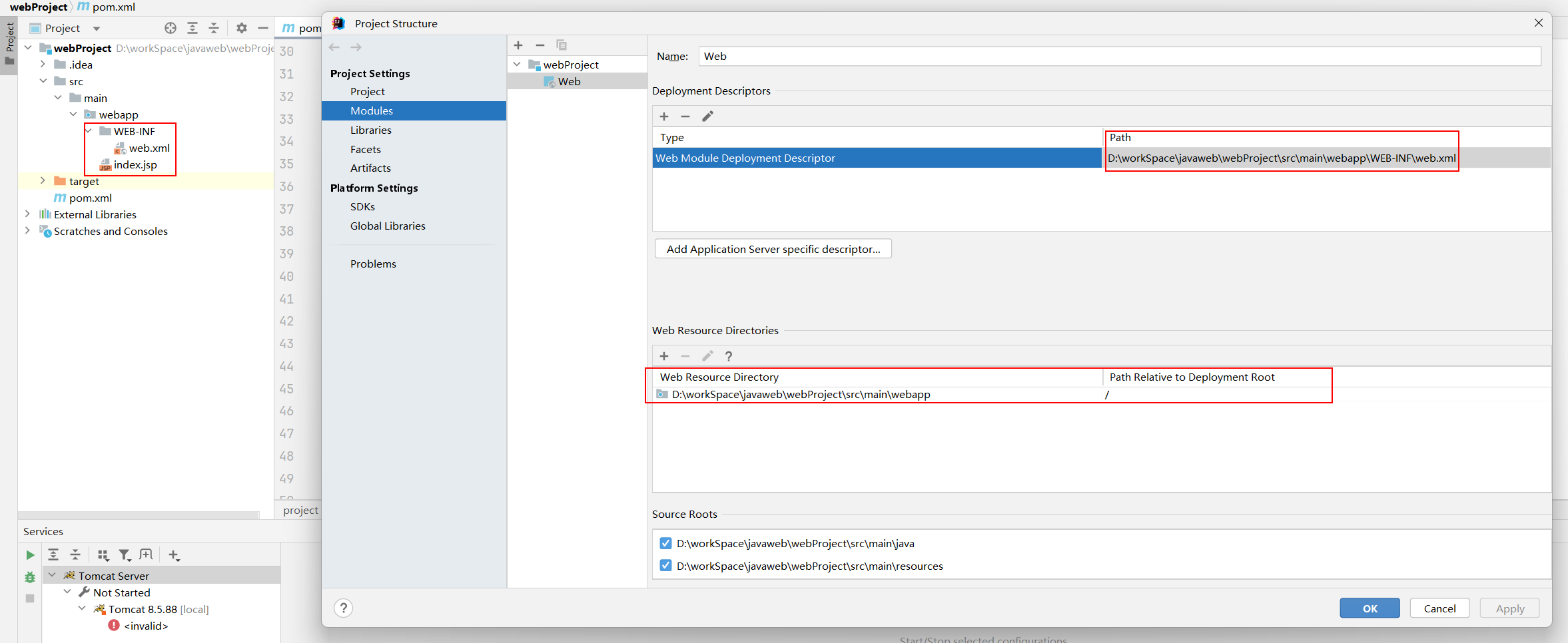
Task: Click the Project panel settings gear icon
Action: [x=241, y=28]
